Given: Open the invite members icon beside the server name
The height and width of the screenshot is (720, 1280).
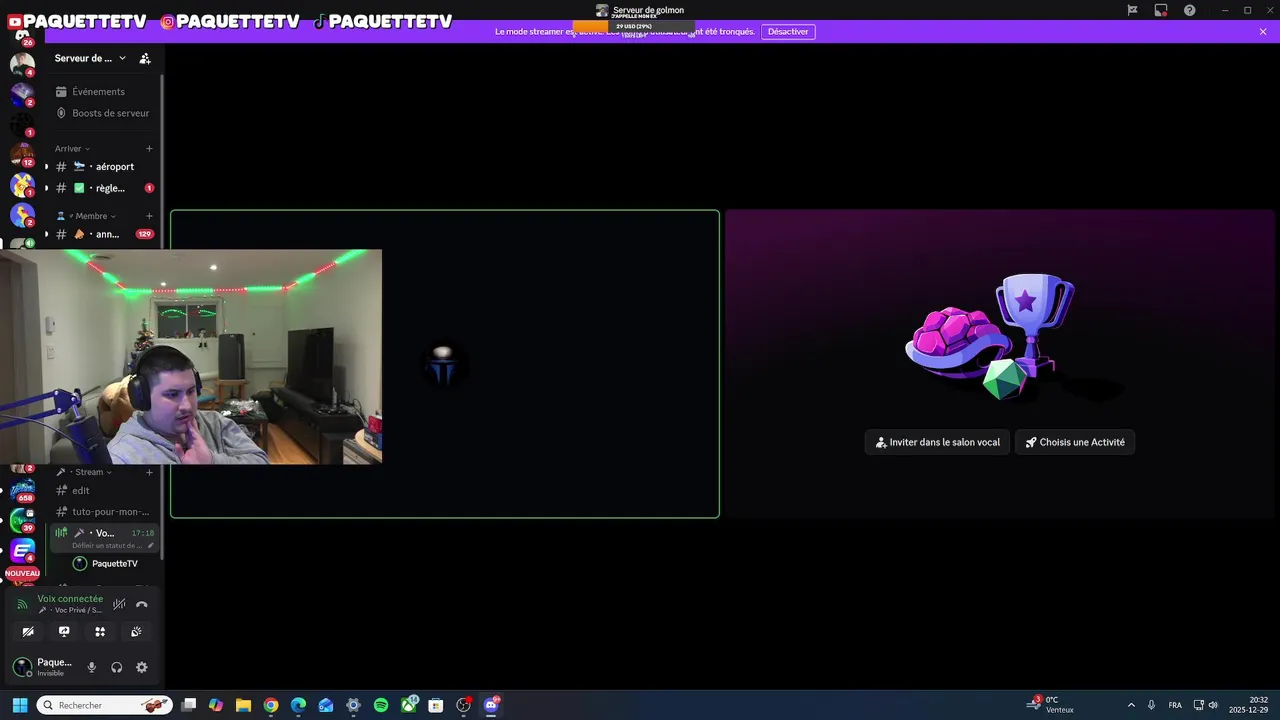Looking at the screenshot, I should (x=145, y=59).
